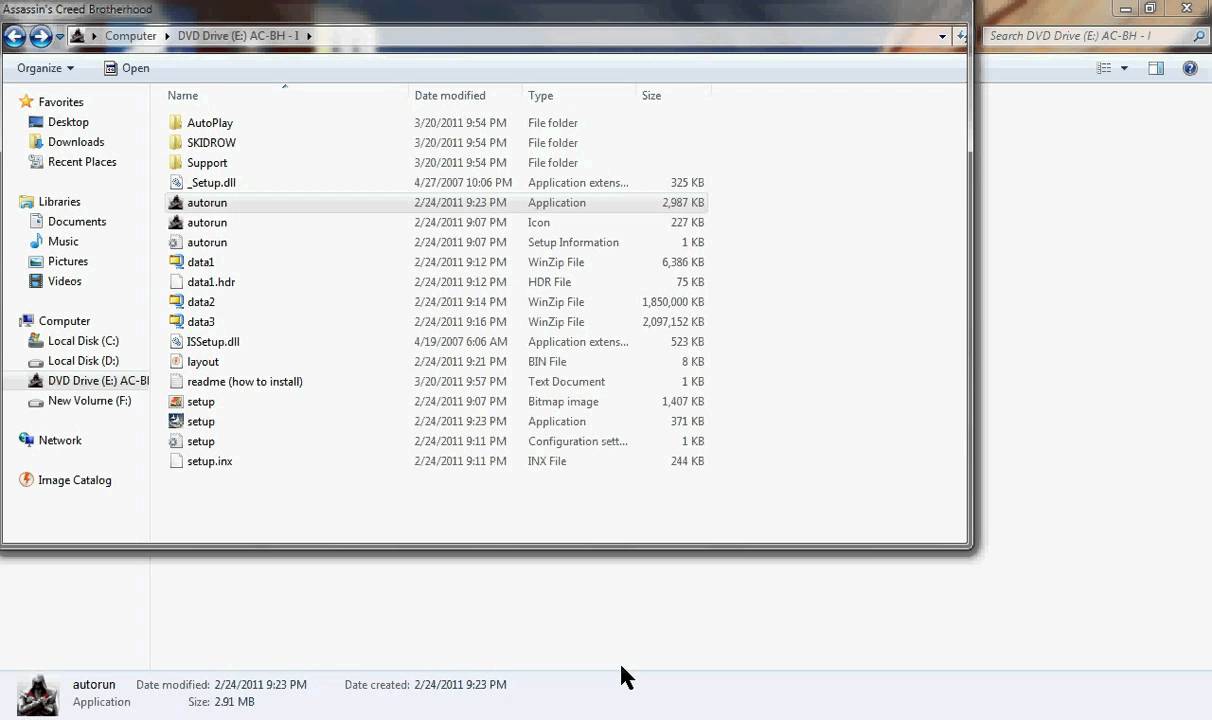This screenshot has width=1212, height=720.
Task: Open Local Disk (C:)
Action: 83,341
